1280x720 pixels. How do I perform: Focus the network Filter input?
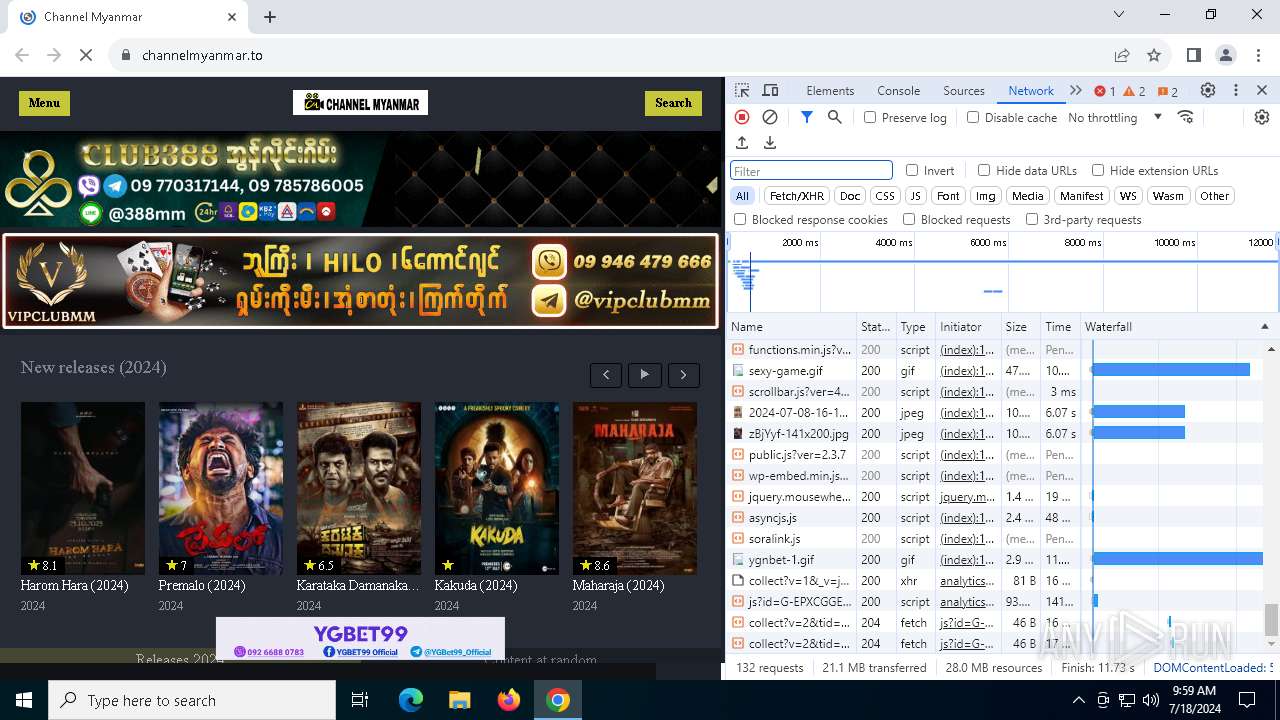tap(811, 171)
